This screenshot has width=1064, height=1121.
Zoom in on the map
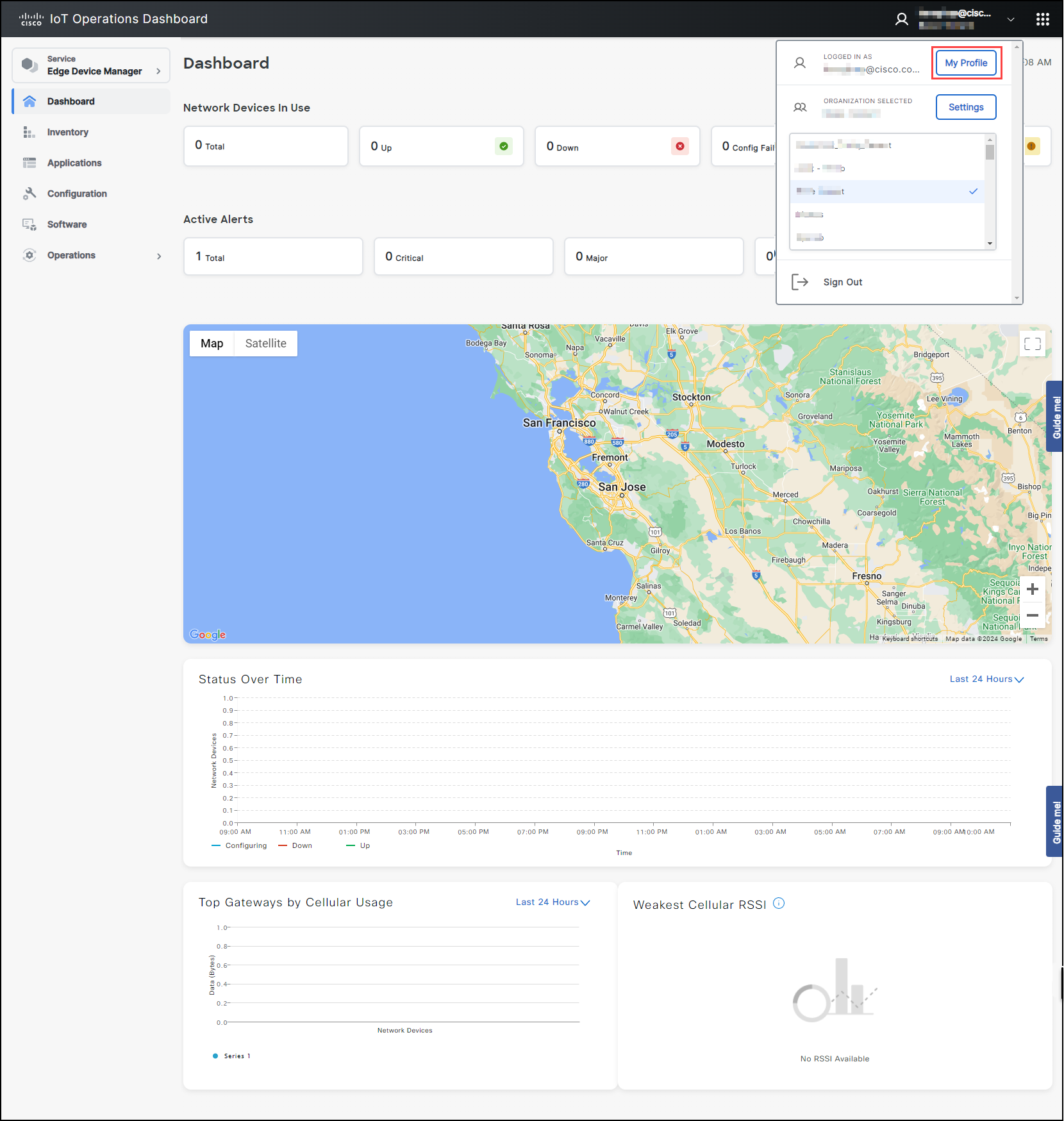pos(1032,589)
